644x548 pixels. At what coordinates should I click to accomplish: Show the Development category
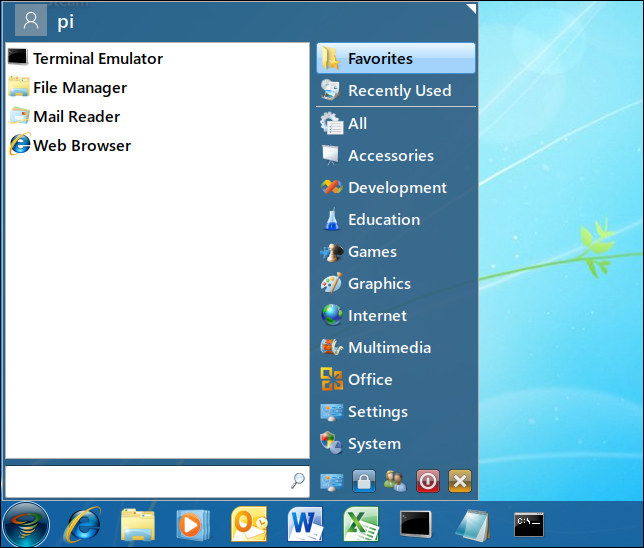coord(396,187)
